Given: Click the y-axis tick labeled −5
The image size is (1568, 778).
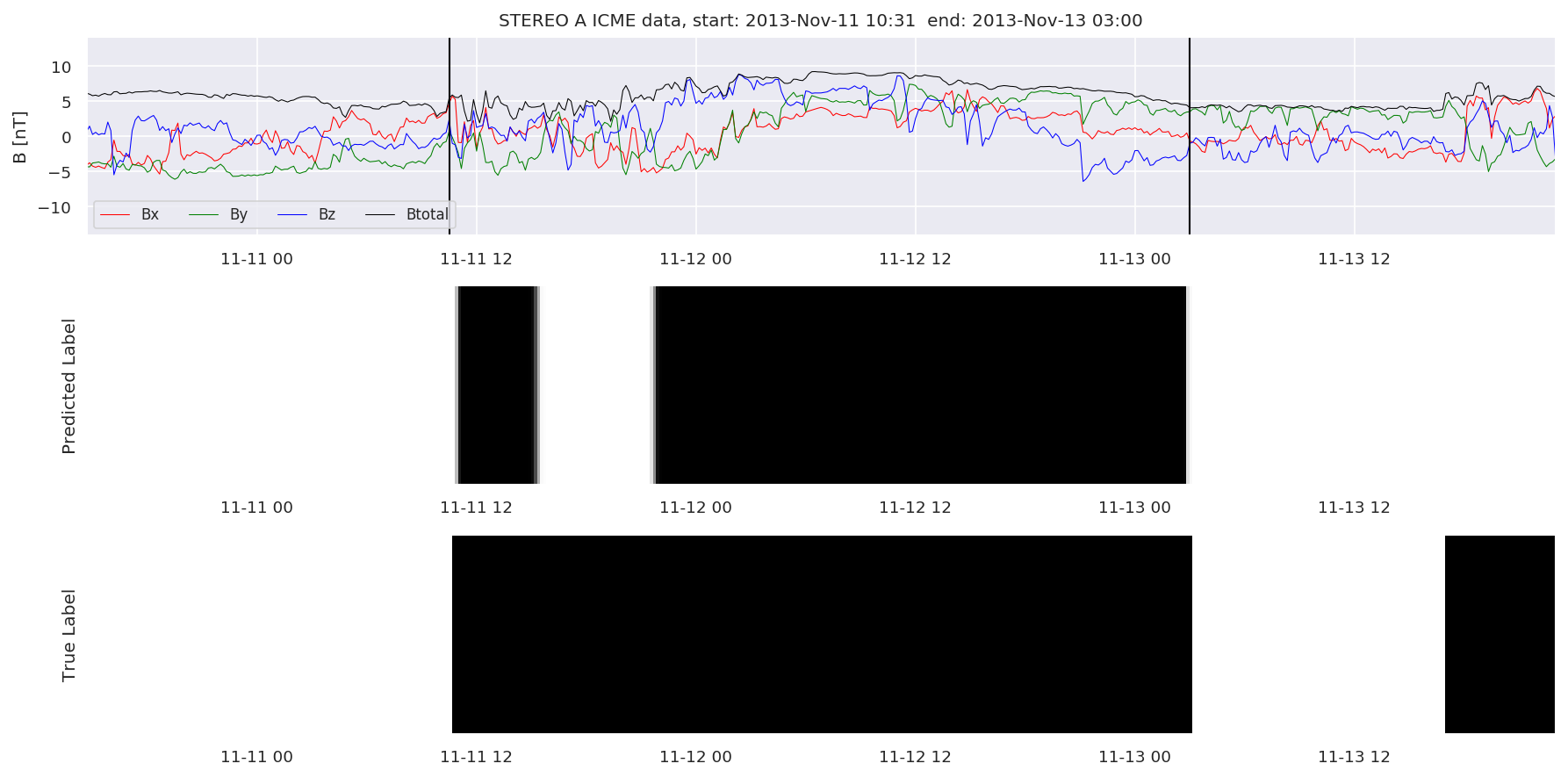Looking at the screenshot, I should (60, 173).
